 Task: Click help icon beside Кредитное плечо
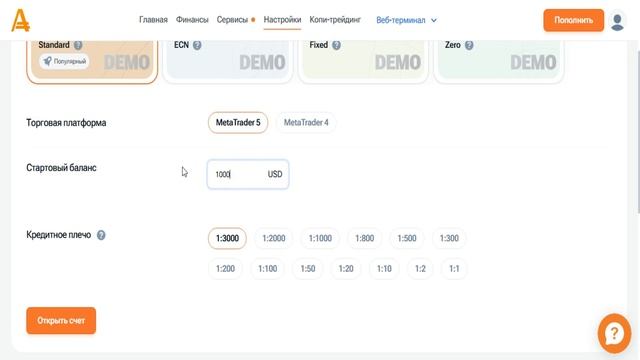[101, 235]
